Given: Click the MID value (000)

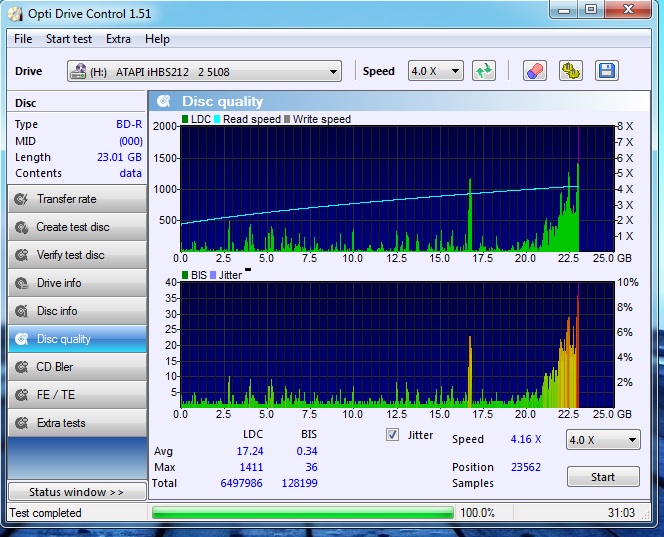Looking at the screenshot, I should [131, 141].
